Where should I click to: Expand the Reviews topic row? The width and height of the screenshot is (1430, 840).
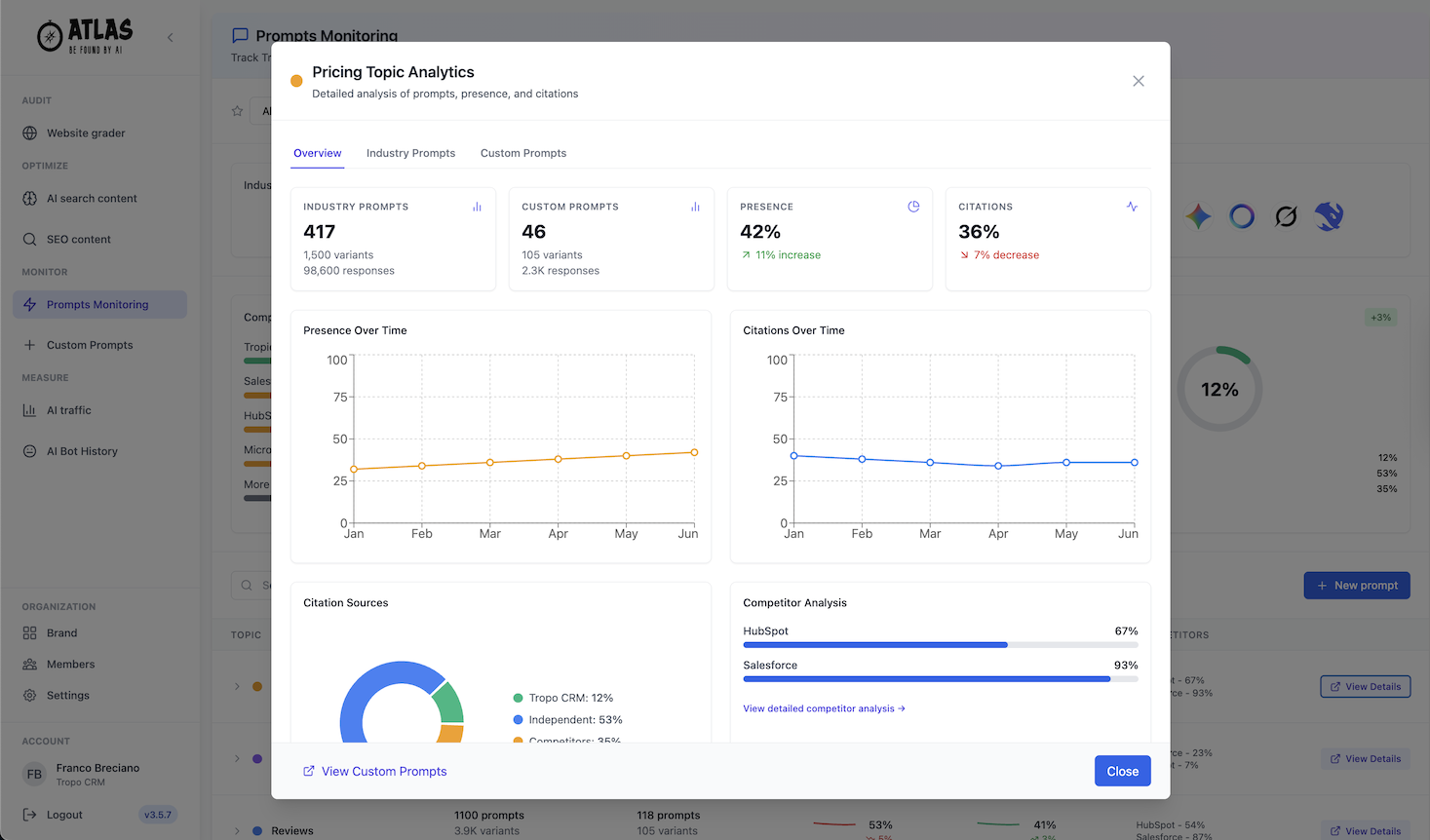pyautogui.click(x=237, y=831)
